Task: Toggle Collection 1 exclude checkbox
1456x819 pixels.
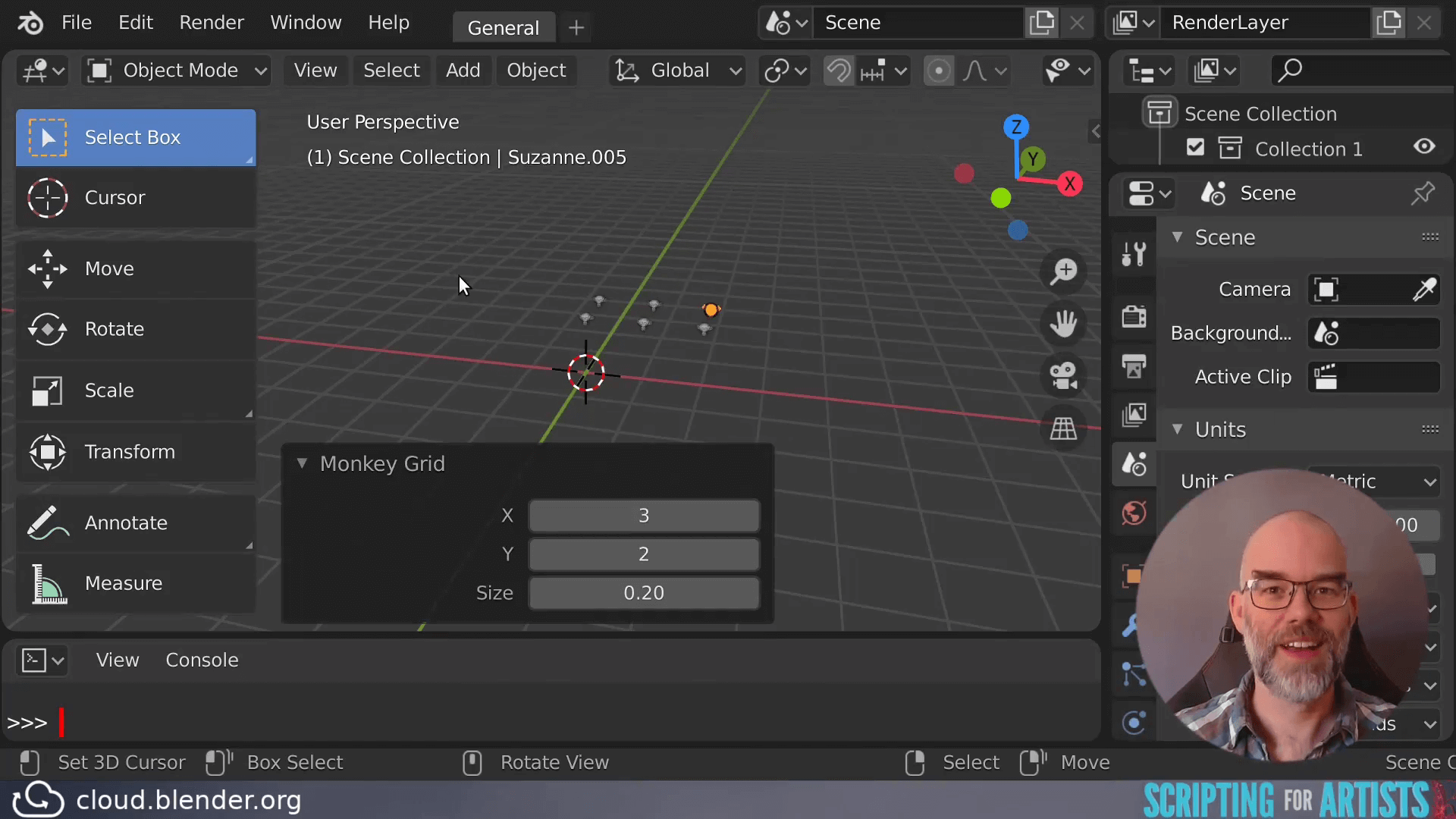Action: point(1195,148)
